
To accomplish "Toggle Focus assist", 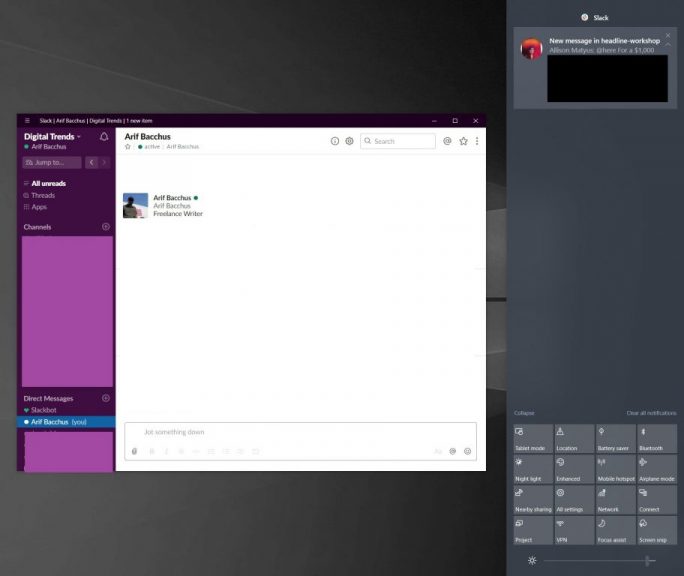I will point(616,530).
